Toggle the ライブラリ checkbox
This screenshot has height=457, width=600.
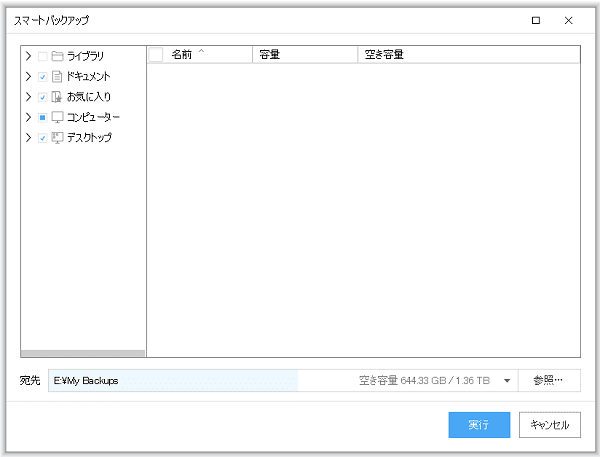coord(42,56)
